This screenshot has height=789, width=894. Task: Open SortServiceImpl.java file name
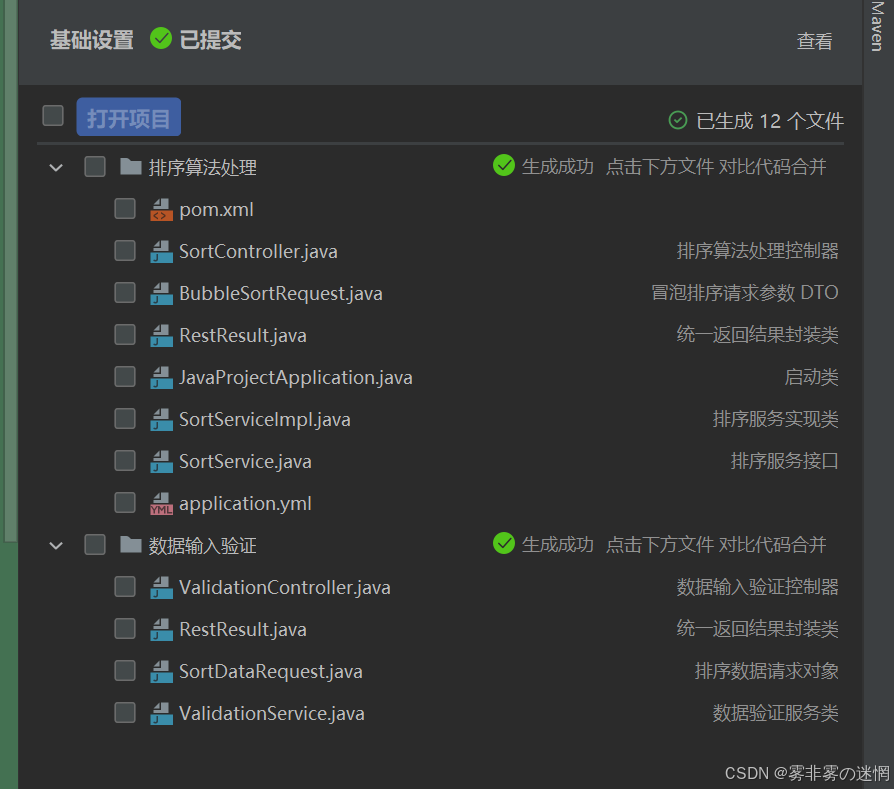tap(265, 420)
